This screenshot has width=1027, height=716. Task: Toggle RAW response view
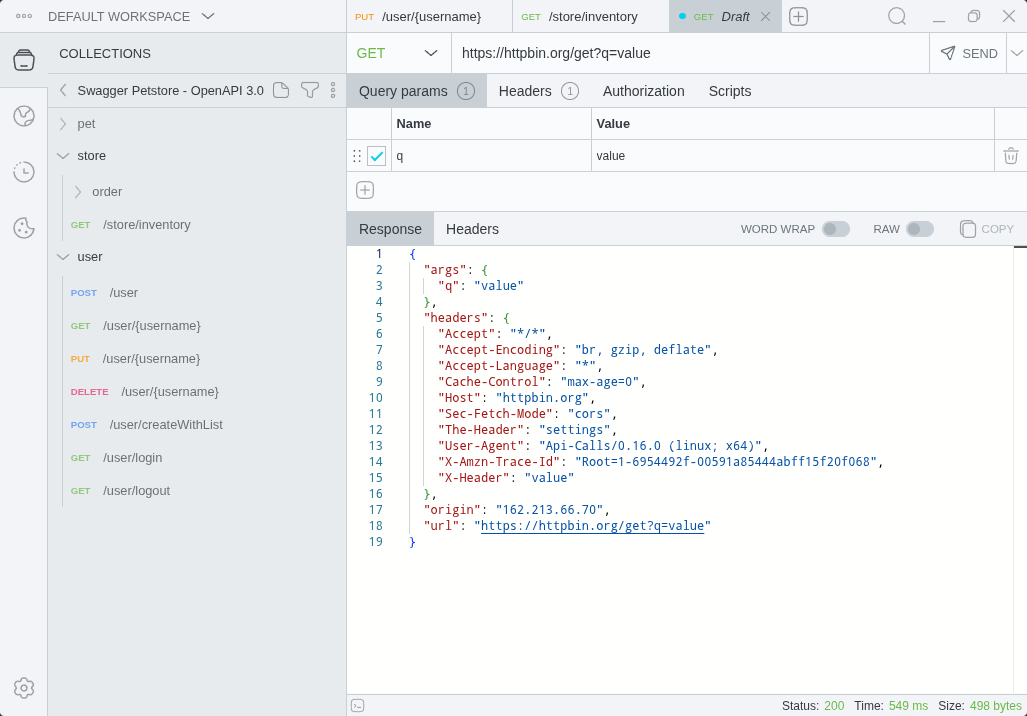(x=919, y=229)
